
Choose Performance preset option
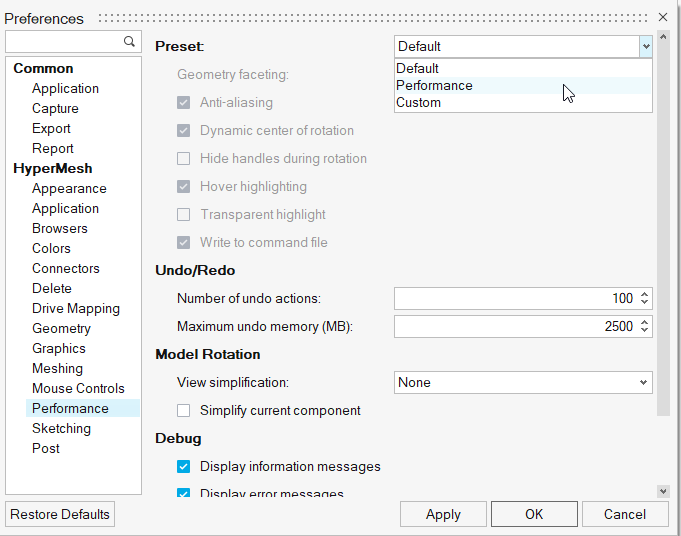pyautogui.click(x=523, y=86)
